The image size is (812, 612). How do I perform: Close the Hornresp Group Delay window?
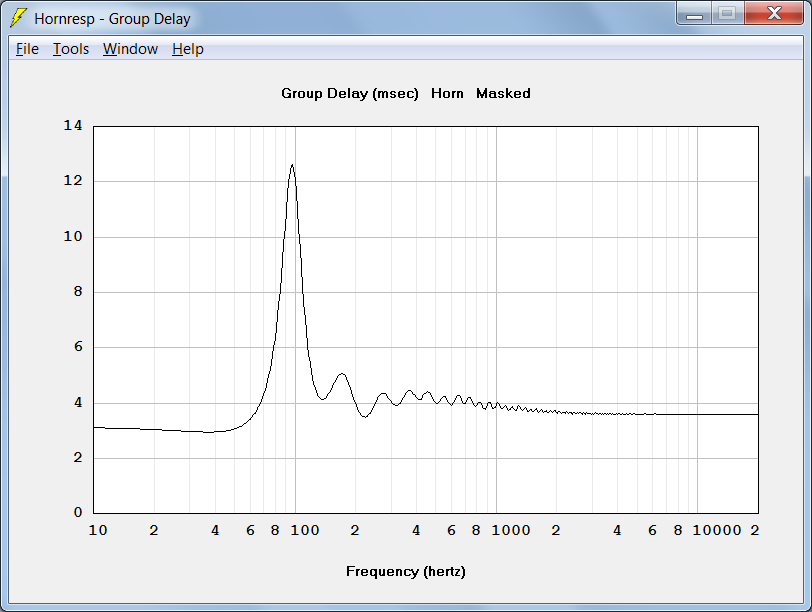point(774,13)
